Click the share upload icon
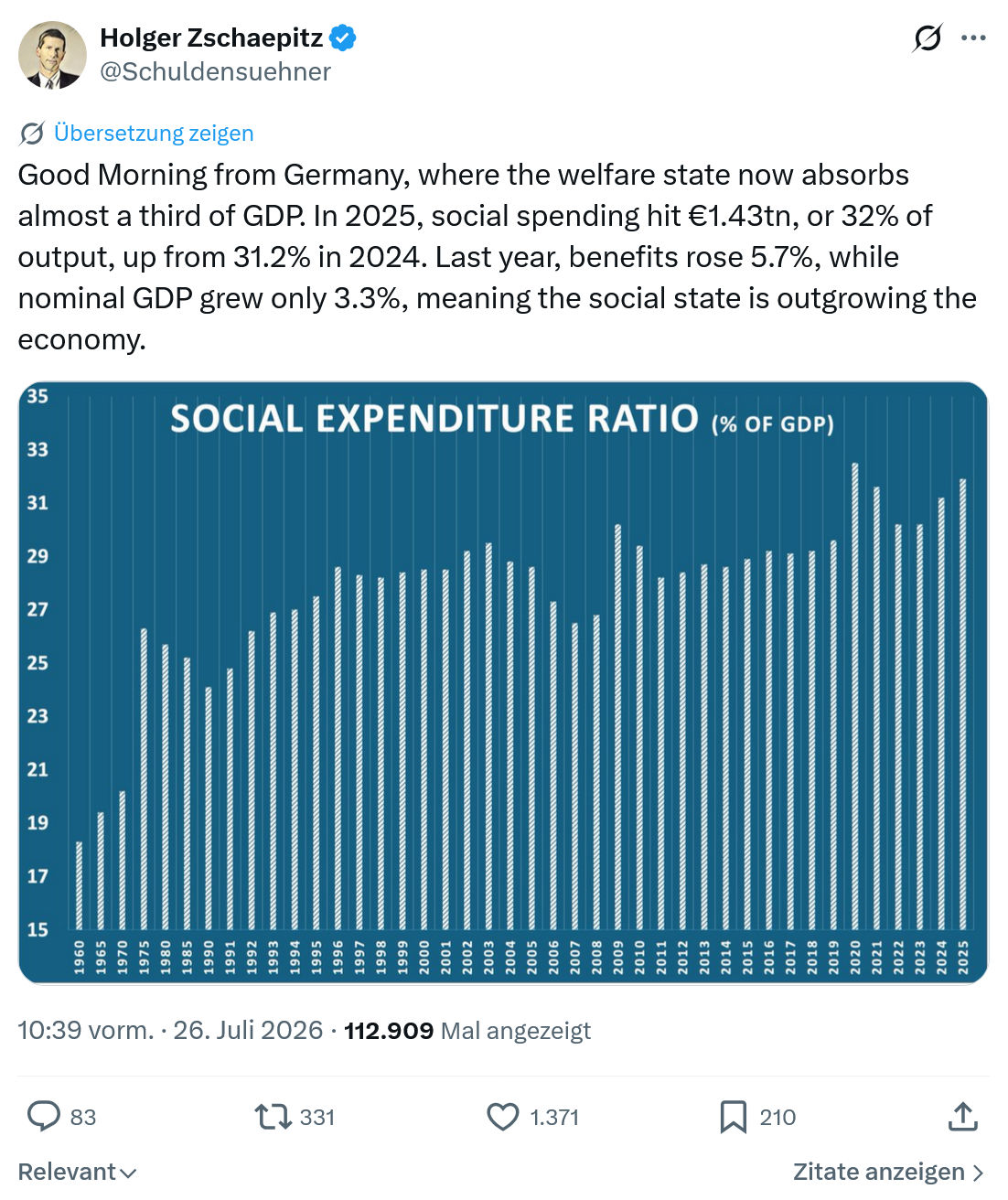The width and height of the screenshot is (1008, 1200). pyautogui.click(x=963, y=1117)
